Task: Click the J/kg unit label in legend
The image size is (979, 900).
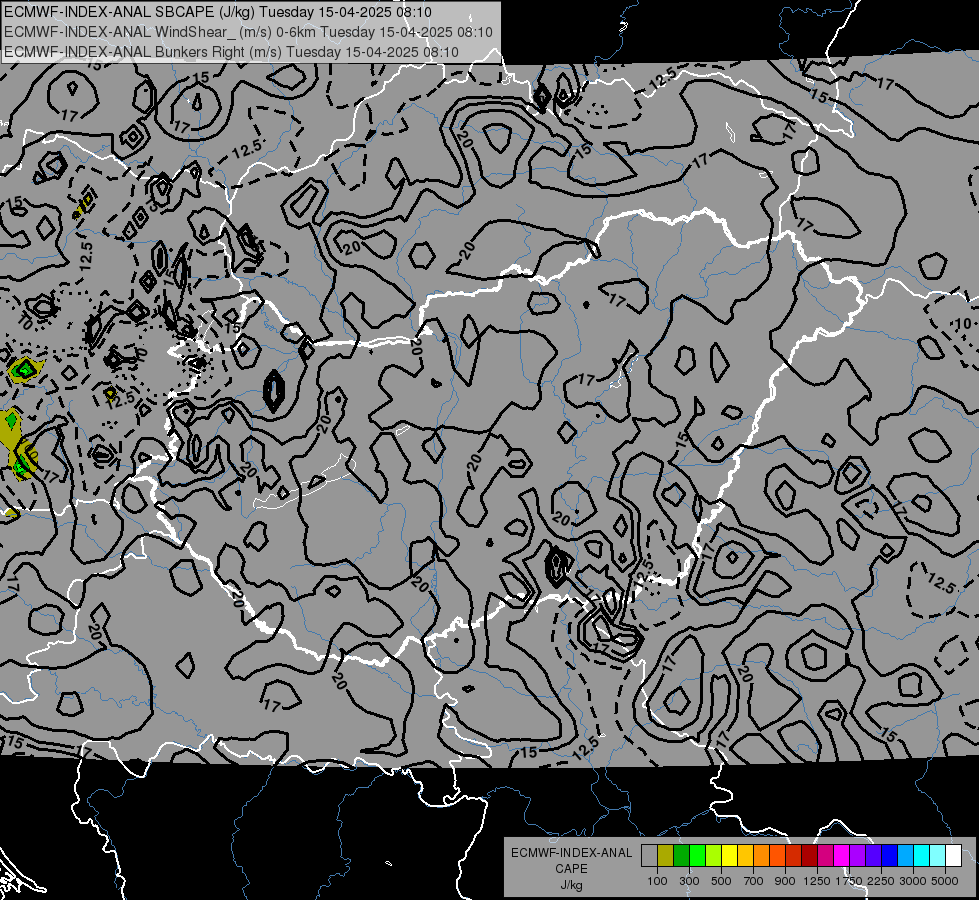Action: [571, 885]
